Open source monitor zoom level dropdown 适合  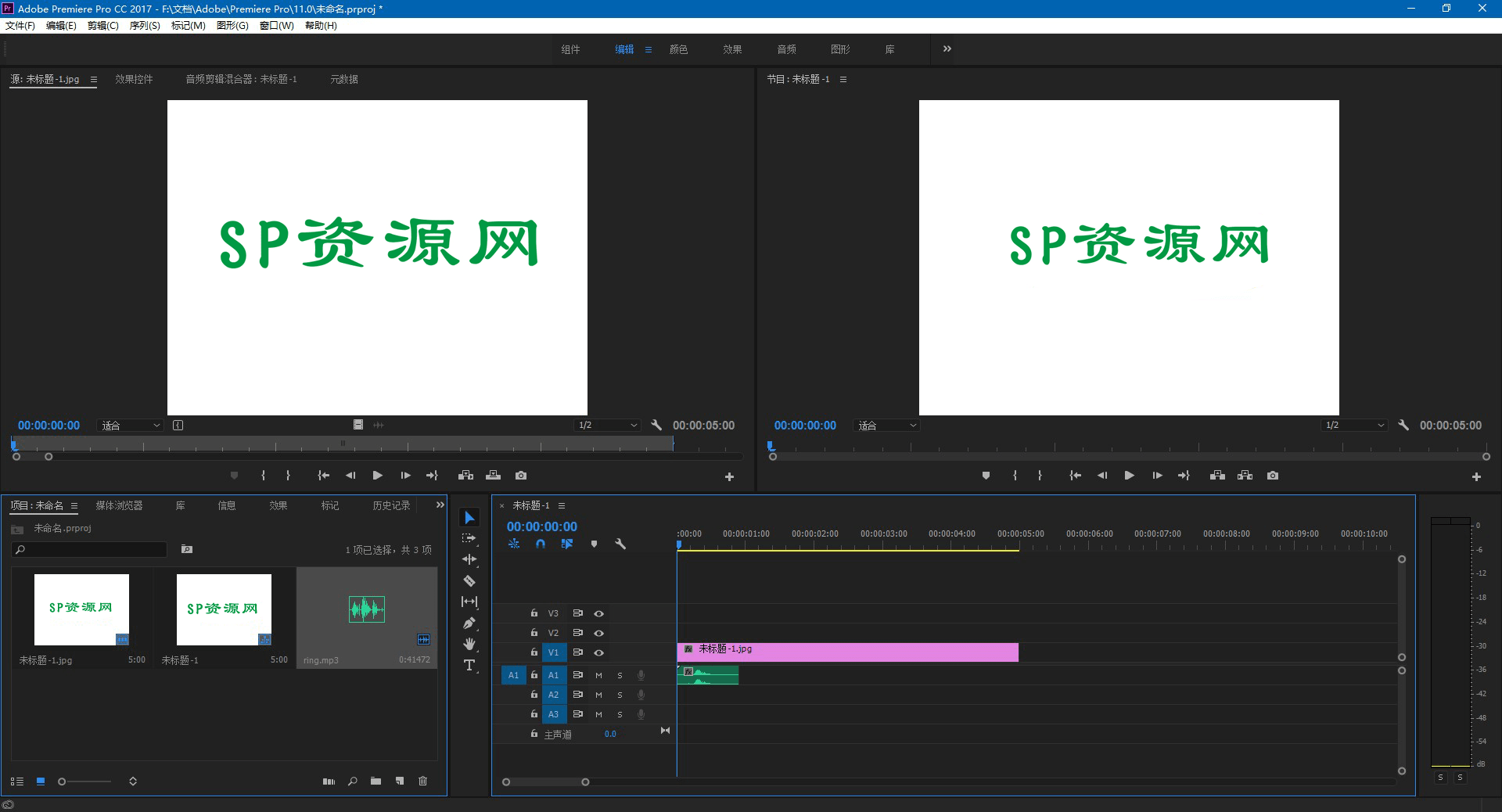(130, 426)
